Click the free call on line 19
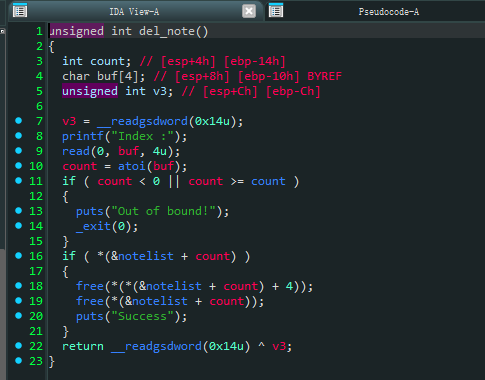485x380 pixels. click(90, 301)
